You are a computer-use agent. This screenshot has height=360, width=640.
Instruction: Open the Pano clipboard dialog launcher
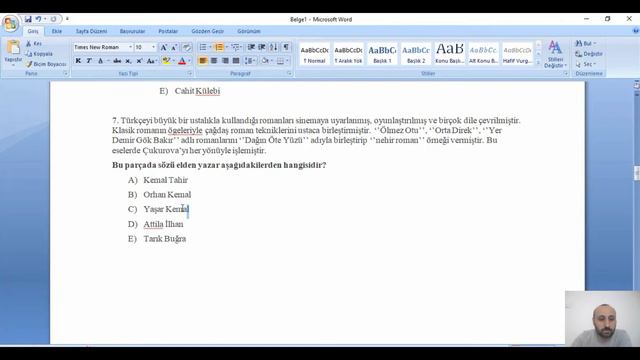click(66, 73)
